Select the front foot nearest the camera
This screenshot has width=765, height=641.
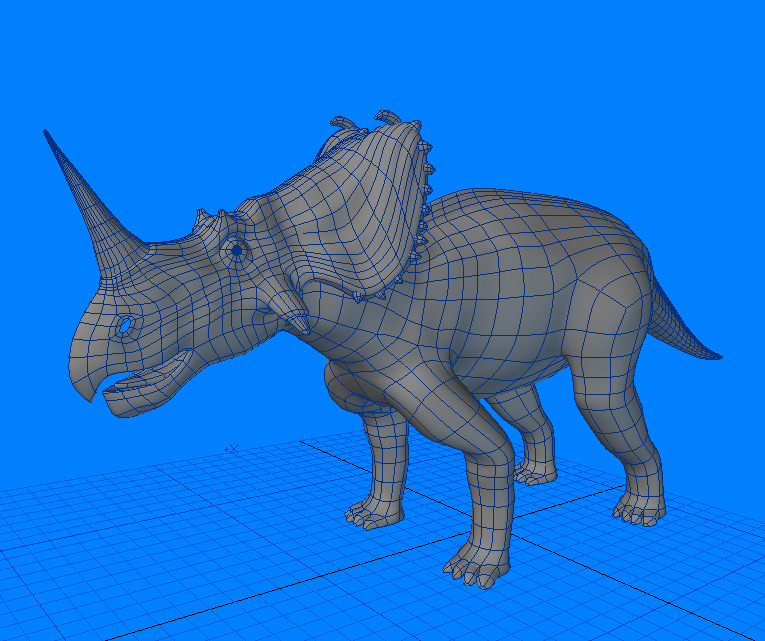(x=476, y=566)
